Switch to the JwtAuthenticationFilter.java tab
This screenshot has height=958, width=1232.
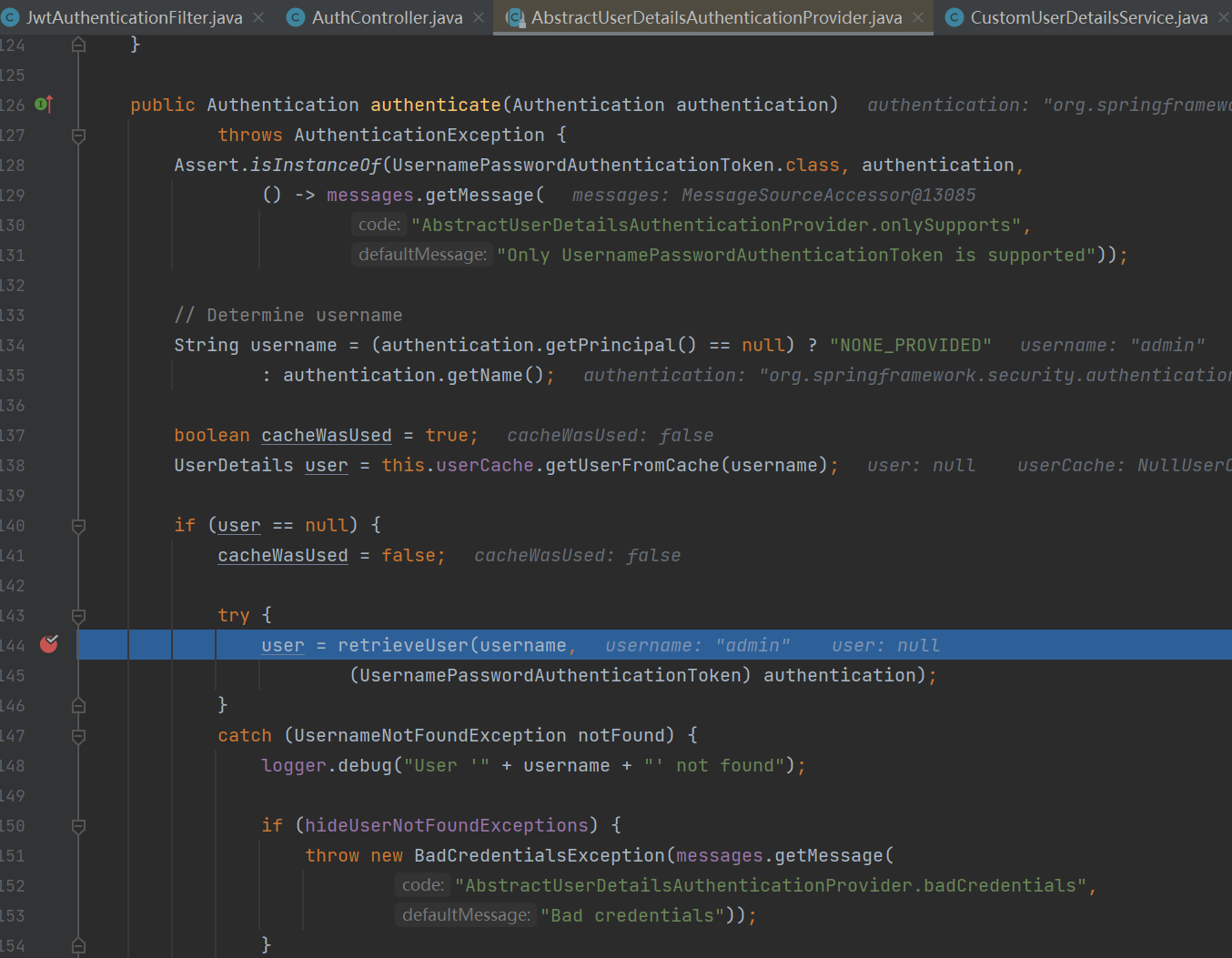pyautogui.click(x=135, y=17)
